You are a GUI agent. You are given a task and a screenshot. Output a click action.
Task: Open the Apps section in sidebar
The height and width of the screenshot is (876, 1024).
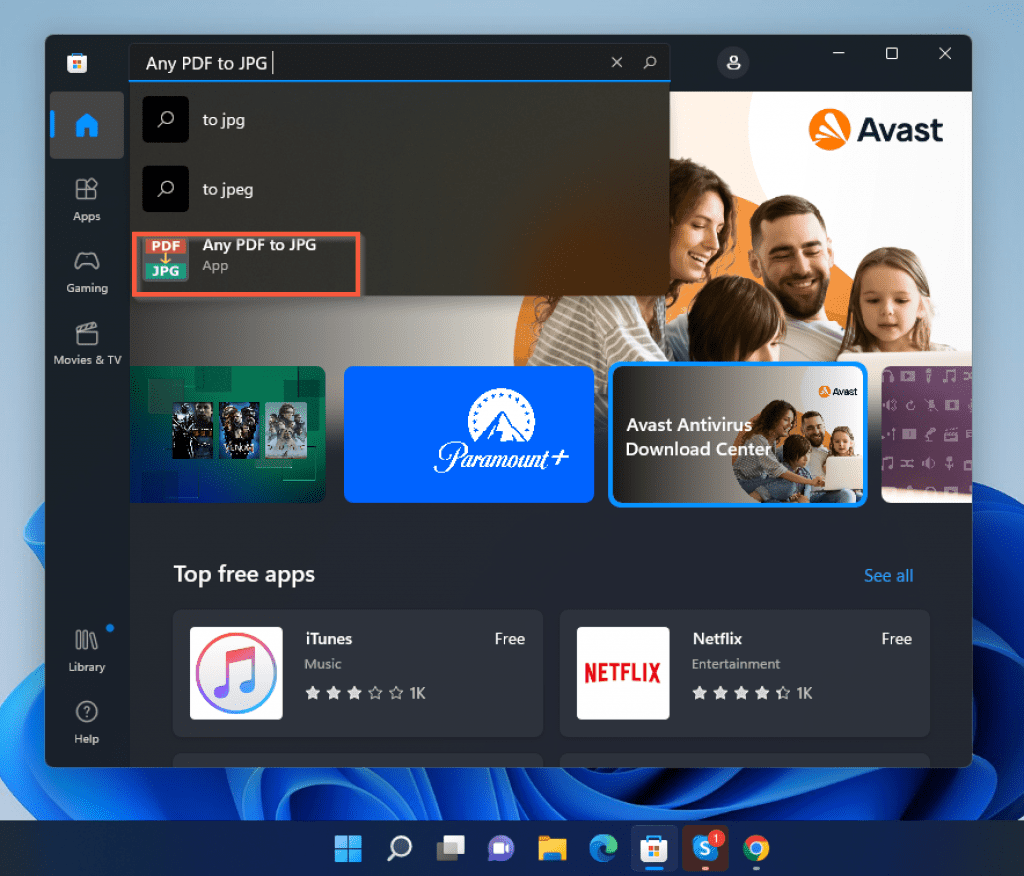point(87,199)
